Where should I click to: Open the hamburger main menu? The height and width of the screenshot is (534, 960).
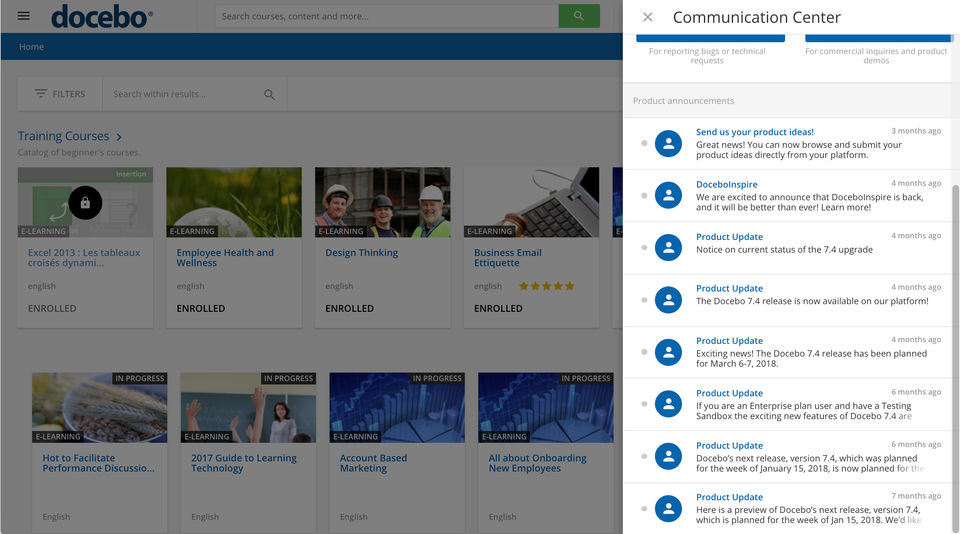pos(23,16)
